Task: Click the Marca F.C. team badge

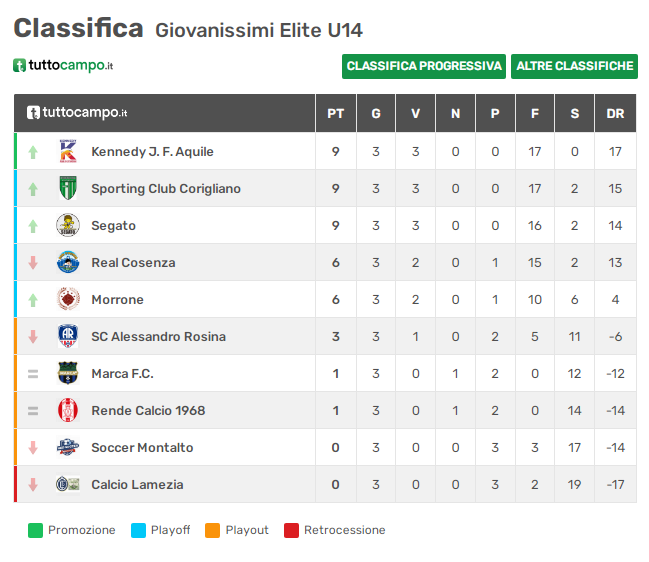Action: tap(68, 373)
